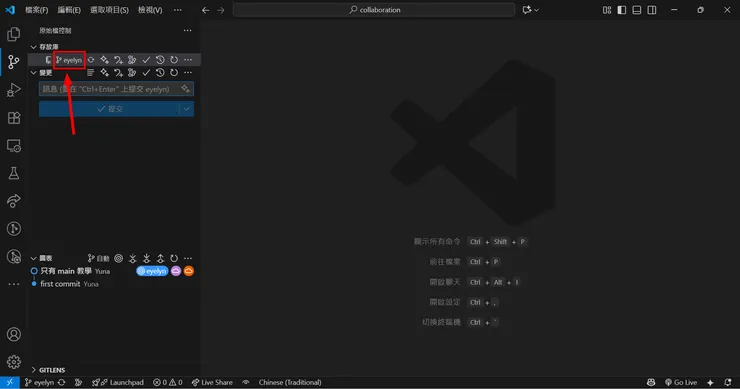Generate commit message sparkle in repository row

pos(104,60)
